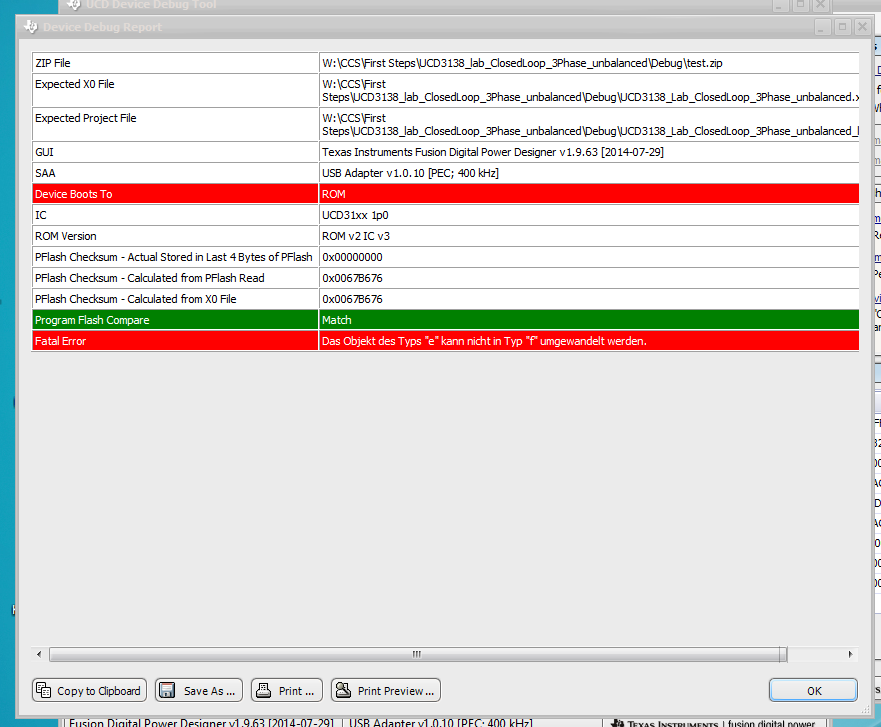Select the green Match value cell
The image size is (881, 727).
(589, 320)
